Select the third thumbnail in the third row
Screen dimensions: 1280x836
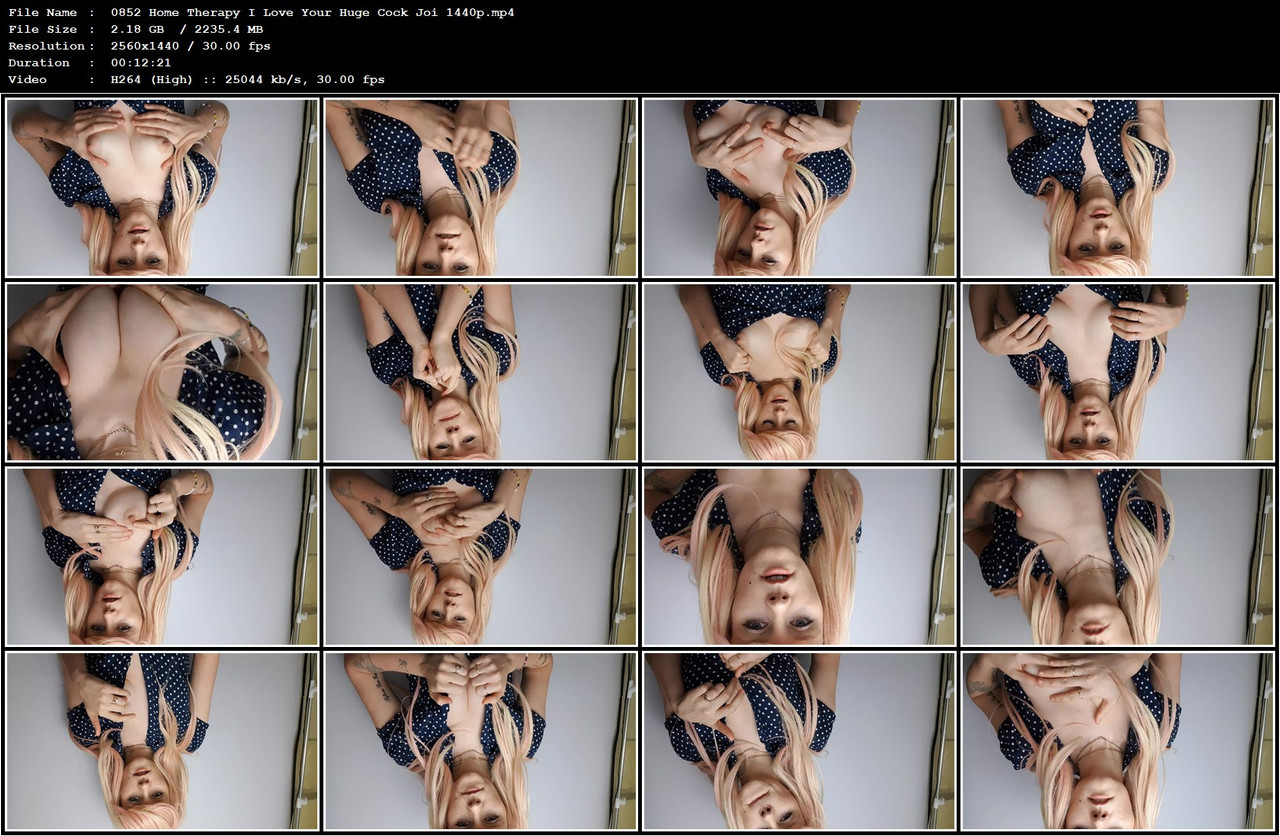800,555
